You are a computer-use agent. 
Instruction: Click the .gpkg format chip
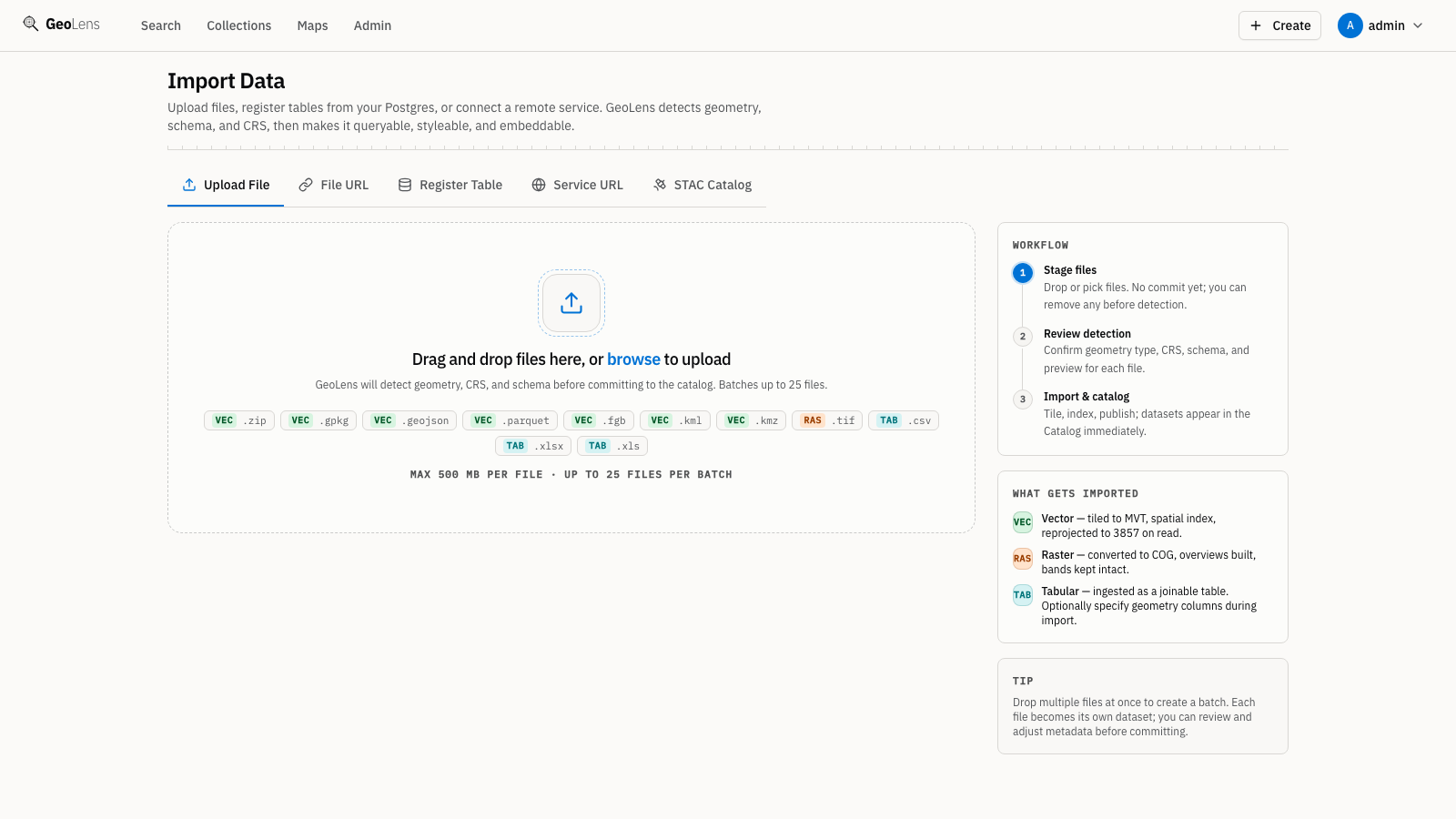(318, 420)
